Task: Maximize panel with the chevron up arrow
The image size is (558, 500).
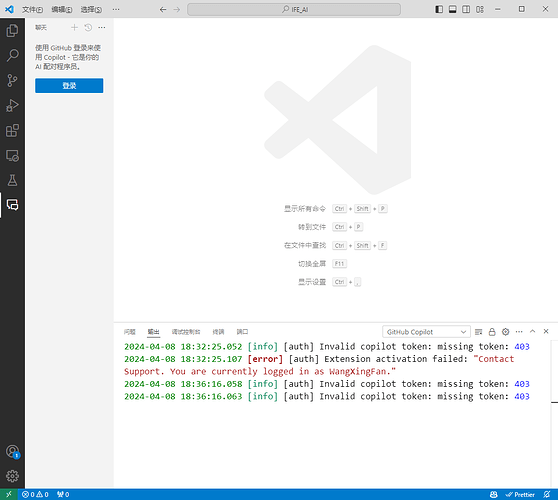Action: click(532, 331)
